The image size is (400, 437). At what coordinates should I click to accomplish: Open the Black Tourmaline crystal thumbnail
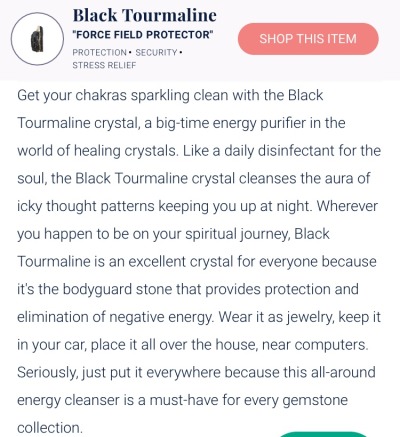[x=37, y=39]
